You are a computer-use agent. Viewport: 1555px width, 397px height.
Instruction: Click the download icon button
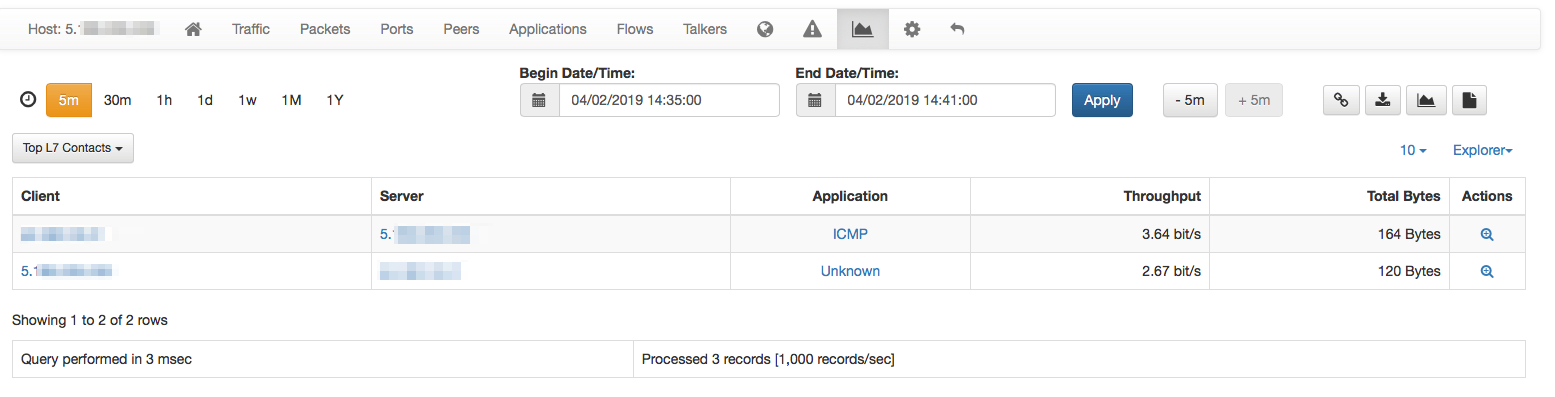coord(1383,100)
